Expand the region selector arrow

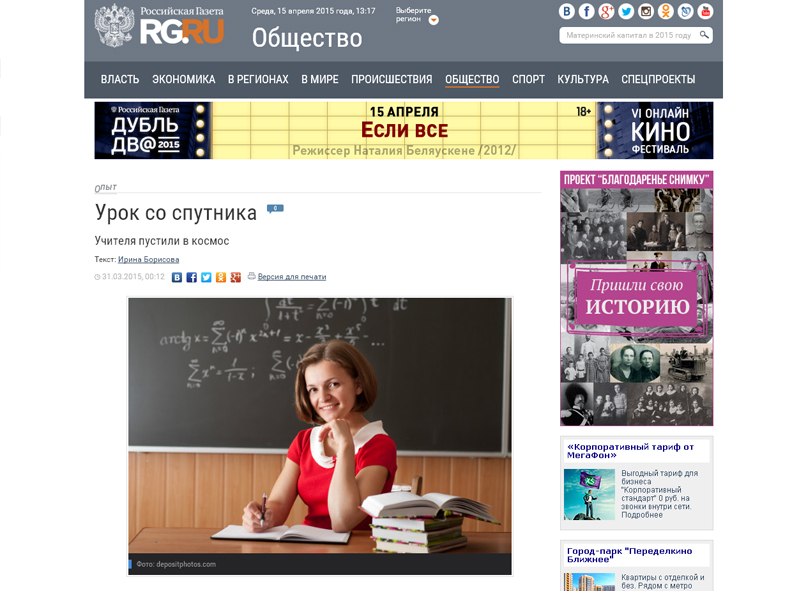(434, 20)
